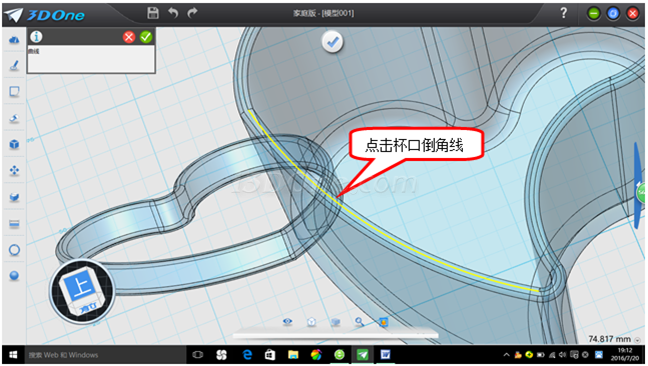Click the magnifier zoom icon
Viewport: 648px width, 366px height.
coord(360,321)
